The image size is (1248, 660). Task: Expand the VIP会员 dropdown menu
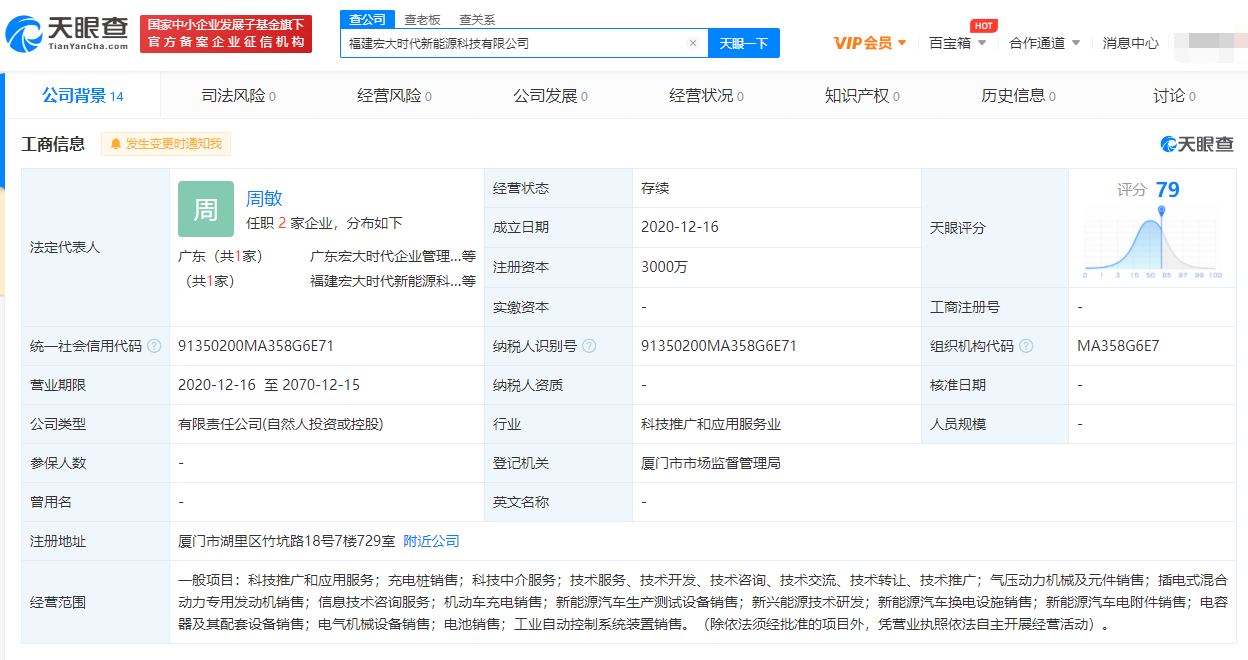[869, 43]
